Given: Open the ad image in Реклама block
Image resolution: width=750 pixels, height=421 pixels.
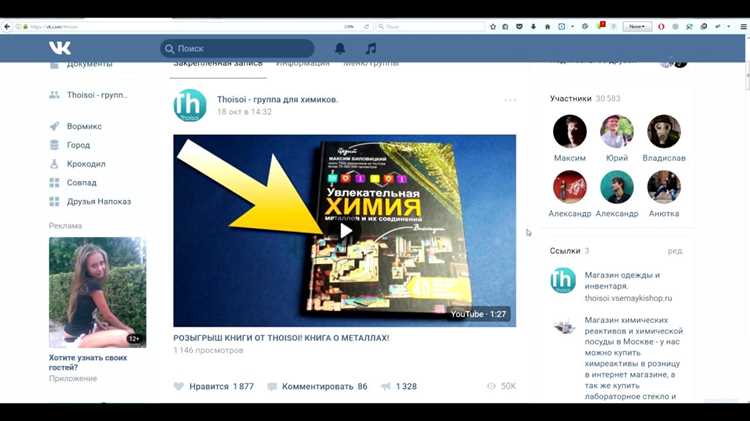Looking at the screenshot, I should point(98,292).
